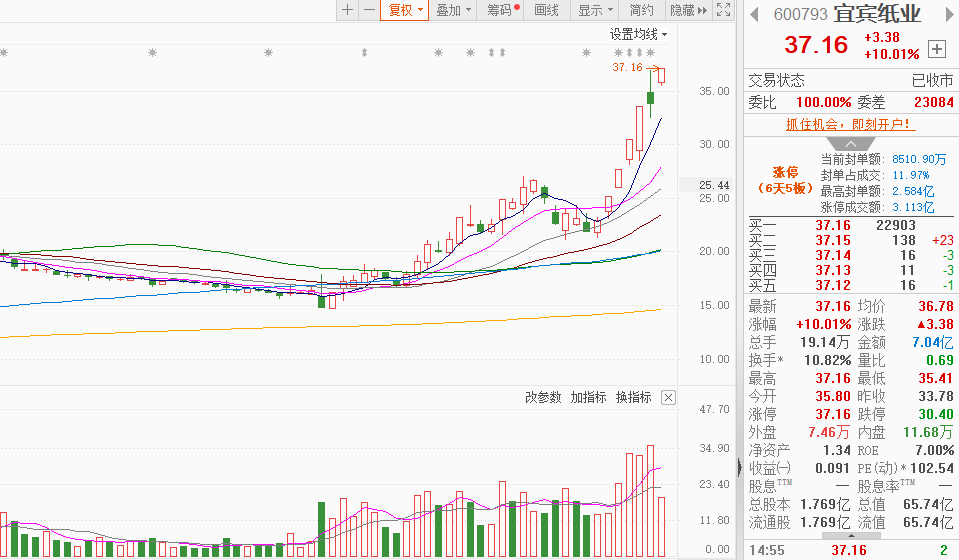
Task: Expand the panel below 流通股 row
Action: coord(851,536)
